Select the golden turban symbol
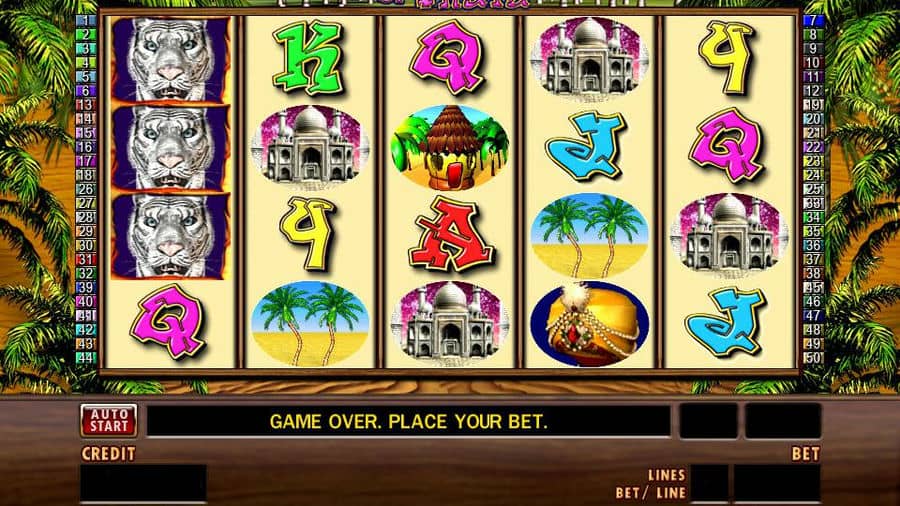This screenshot has width=900, height=506. pos(590,323)
